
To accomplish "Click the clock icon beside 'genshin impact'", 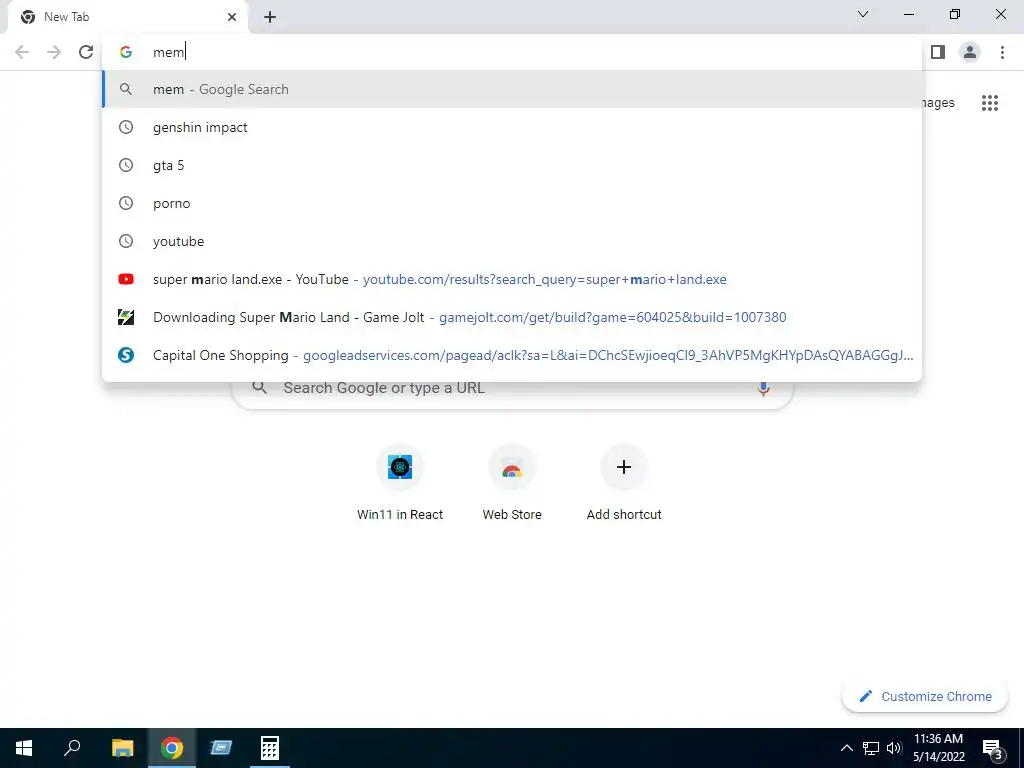I will (x=125, y=127).
